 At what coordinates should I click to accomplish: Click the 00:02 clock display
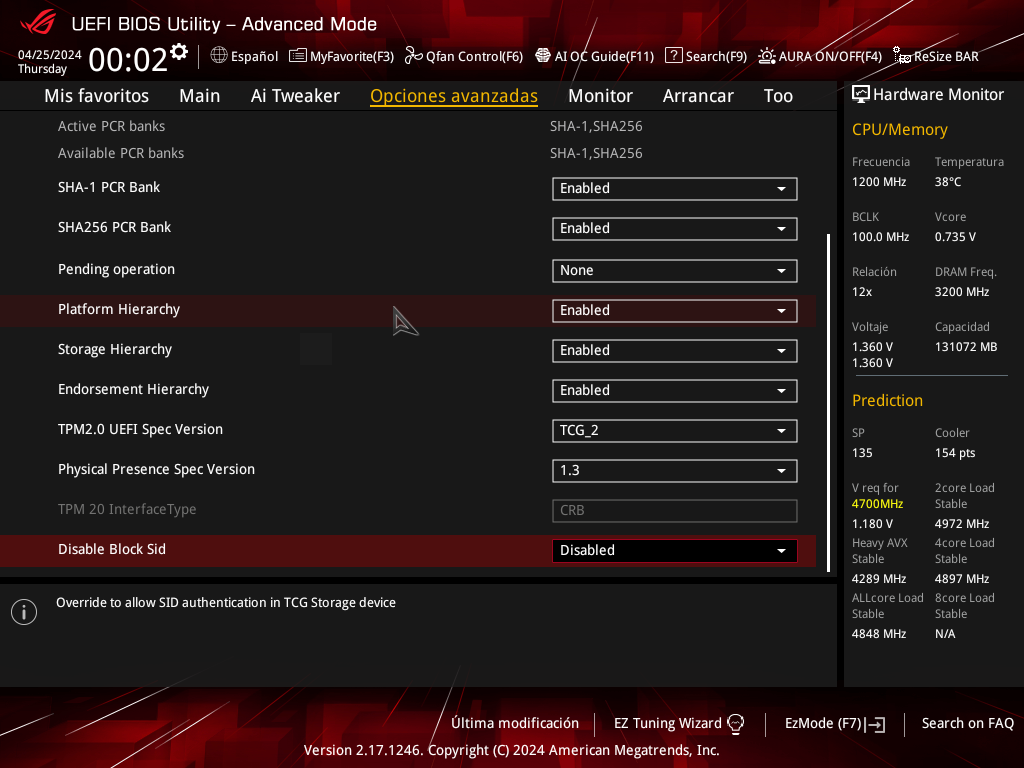[x=128, y=59]
